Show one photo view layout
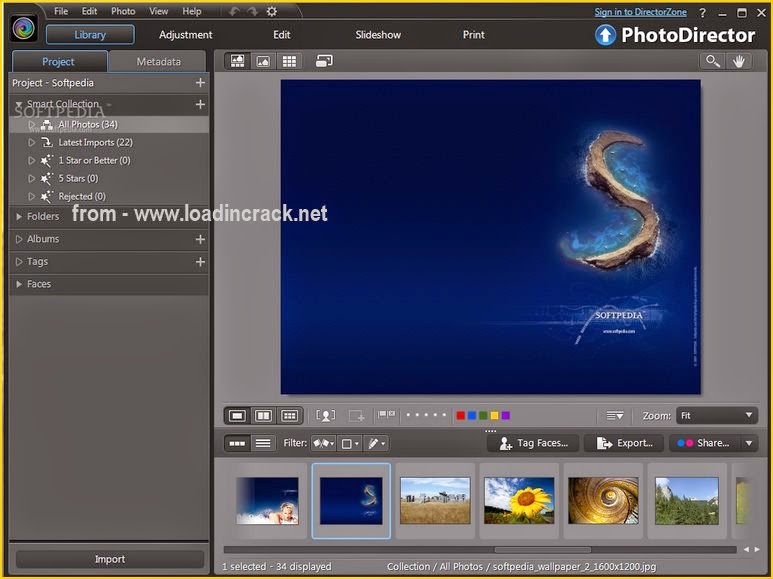773x579 pixels. [237, 416]
